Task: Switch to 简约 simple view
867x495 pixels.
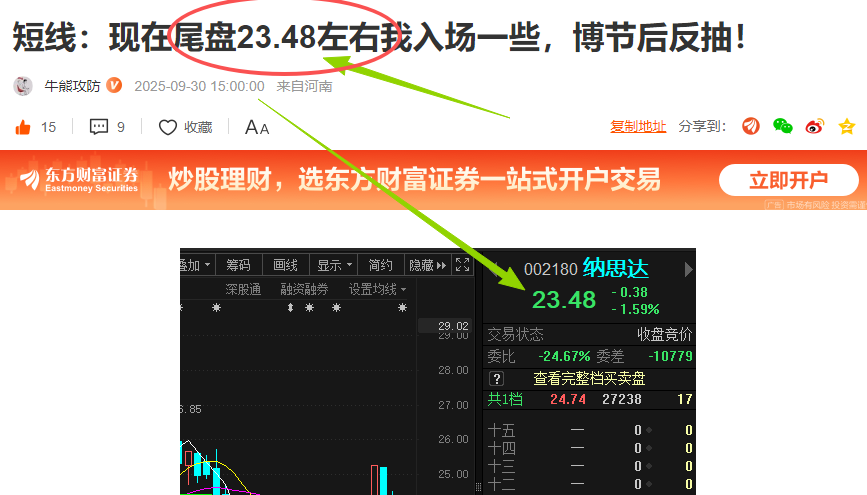Action: (381, 265)
